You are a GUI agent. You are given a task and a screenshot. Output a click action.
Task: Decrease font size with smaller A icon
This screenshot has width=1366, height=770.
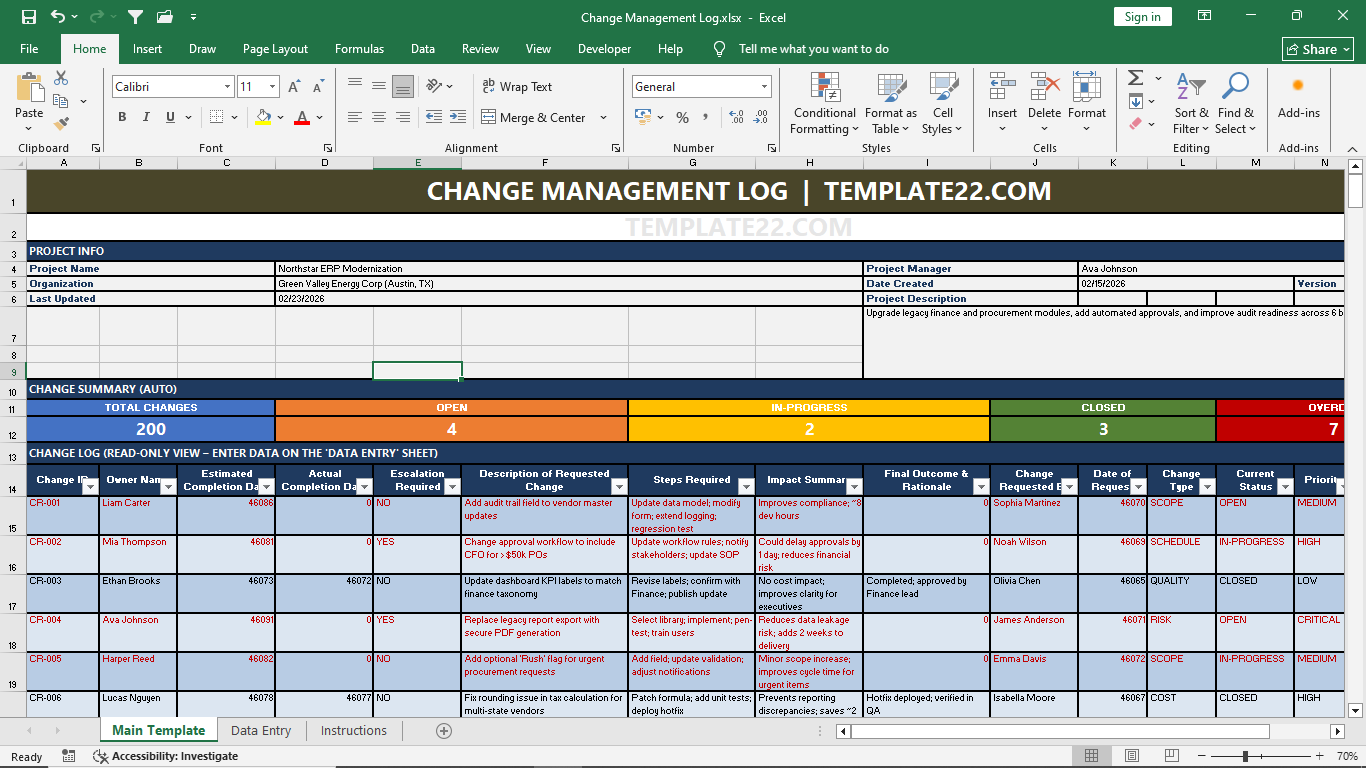point(318,87)
